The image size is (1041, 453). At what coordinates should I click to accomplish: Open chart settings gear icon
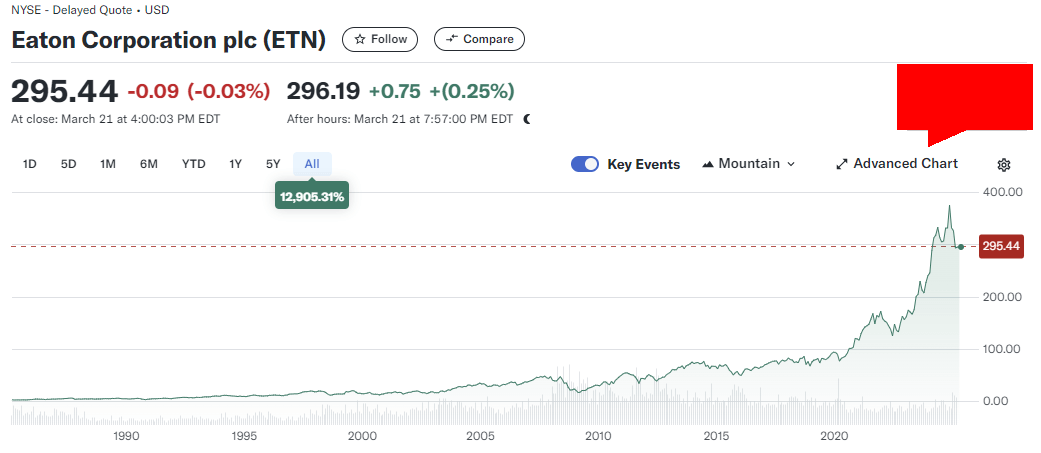[x=1004, y=165]
